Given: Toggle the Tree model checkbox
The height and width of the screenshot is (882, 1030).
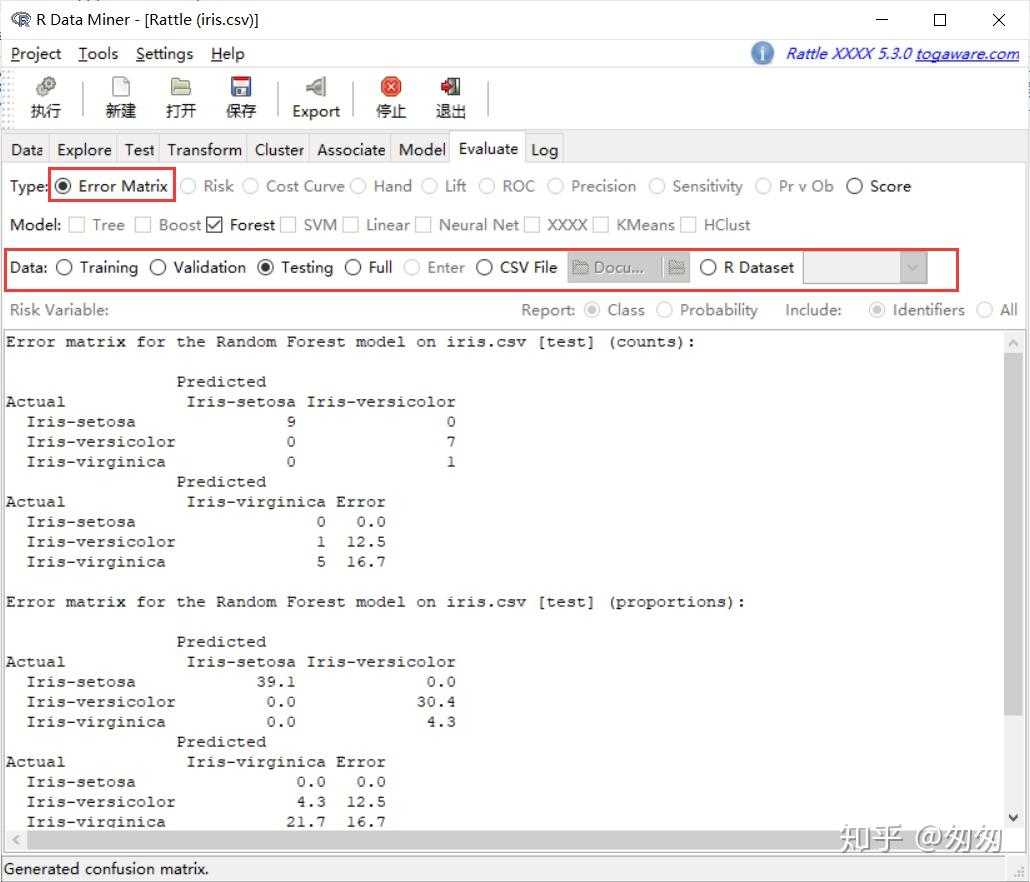Looking at the screenshot, I should click(77, 225).
